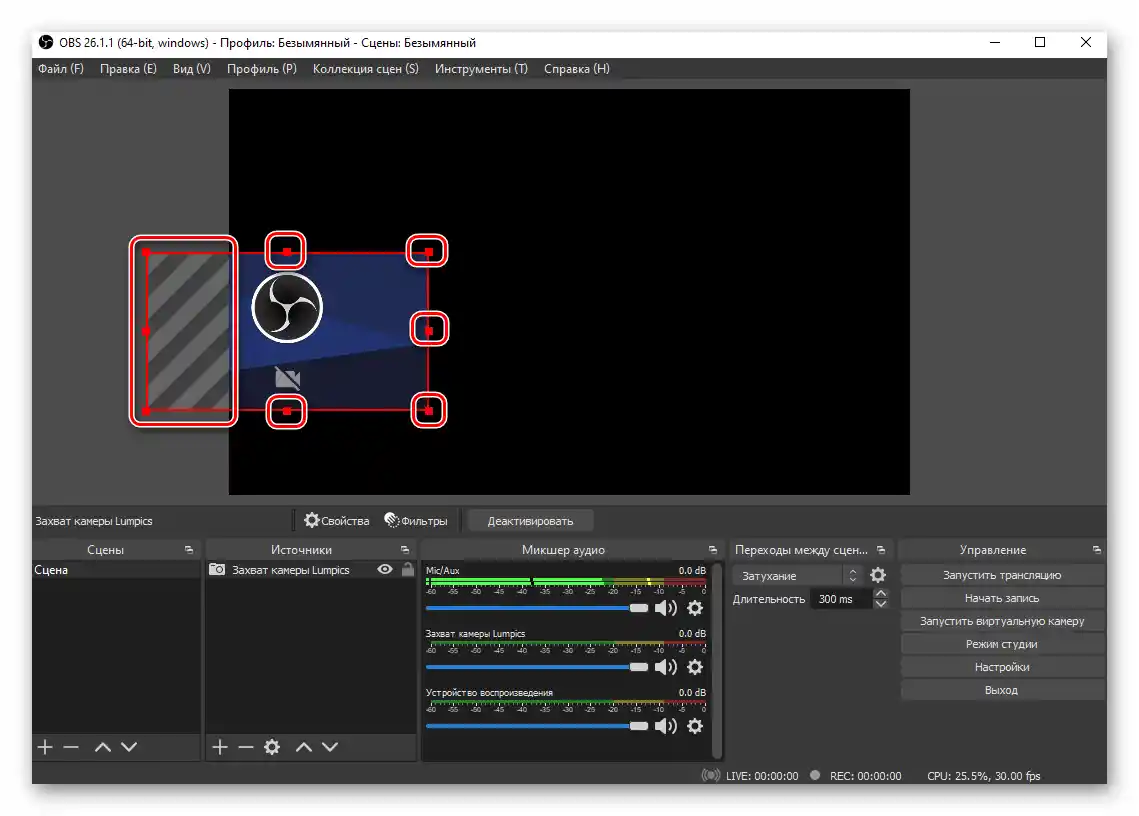Undock the Управление panel

coord(1097,550)
